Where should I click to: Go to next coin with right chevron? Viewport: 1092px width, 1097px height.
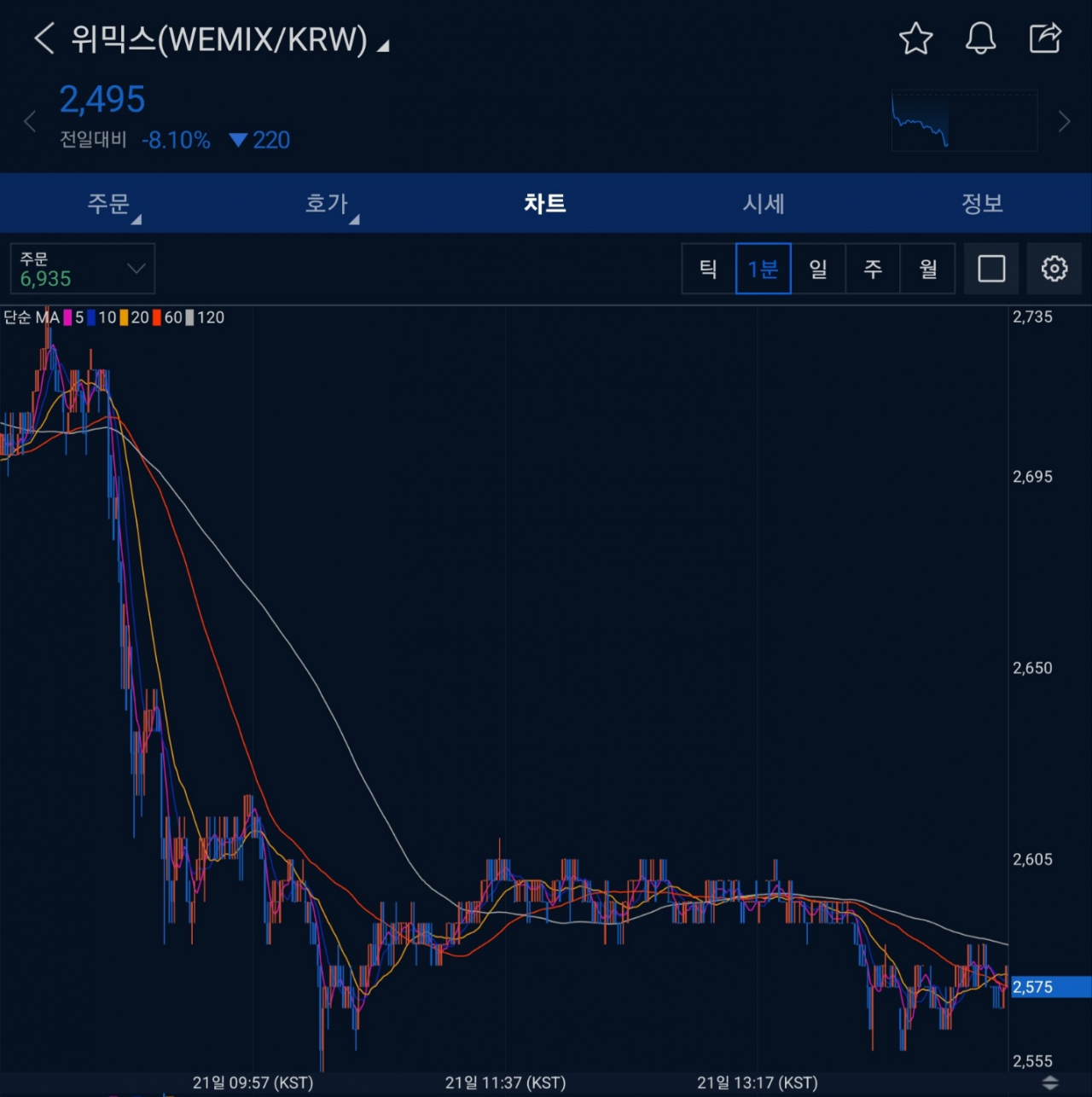1064,122
